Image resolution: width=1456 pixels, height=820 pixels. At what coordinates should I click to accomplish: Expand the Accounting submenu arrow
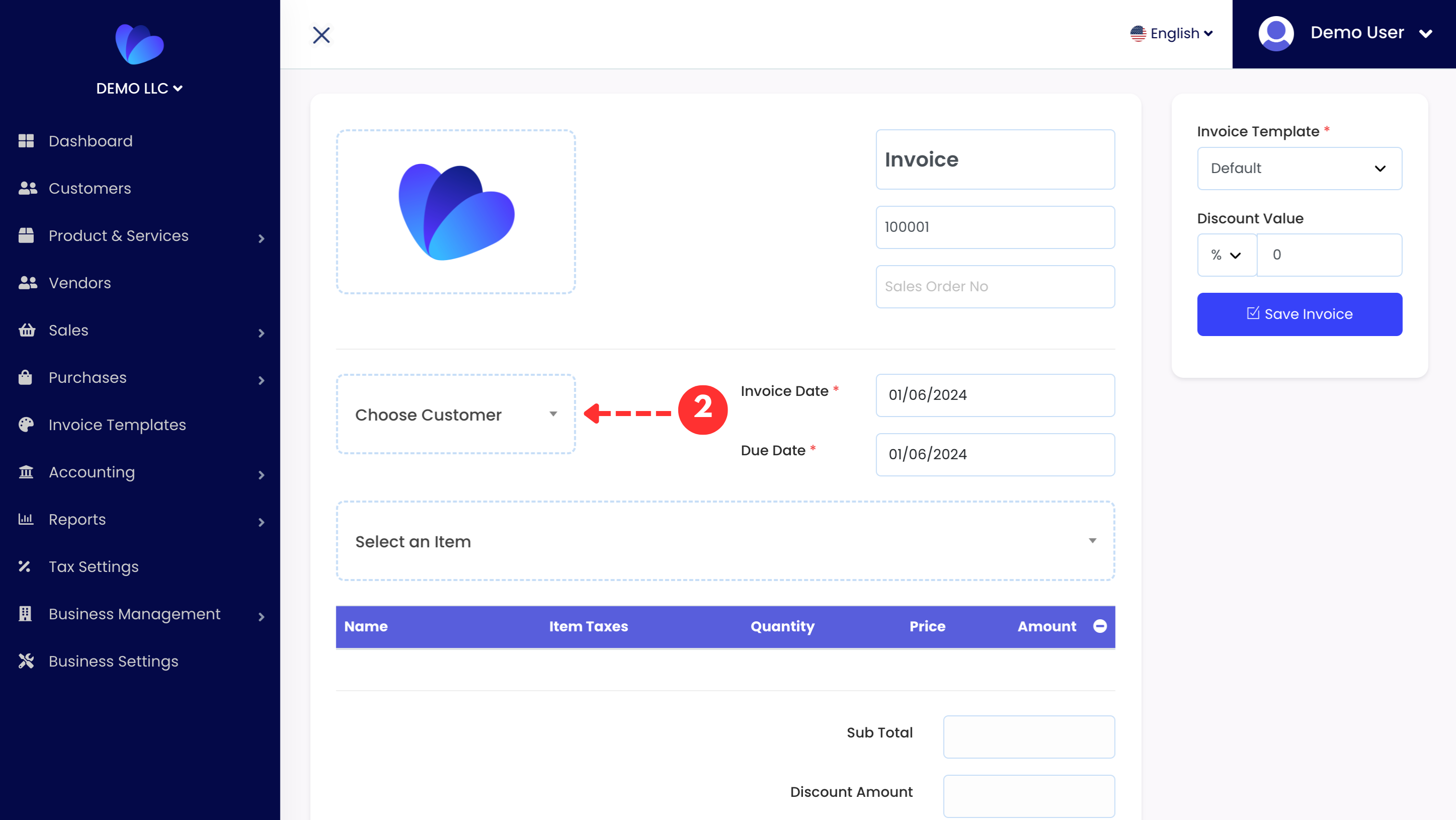261,475
